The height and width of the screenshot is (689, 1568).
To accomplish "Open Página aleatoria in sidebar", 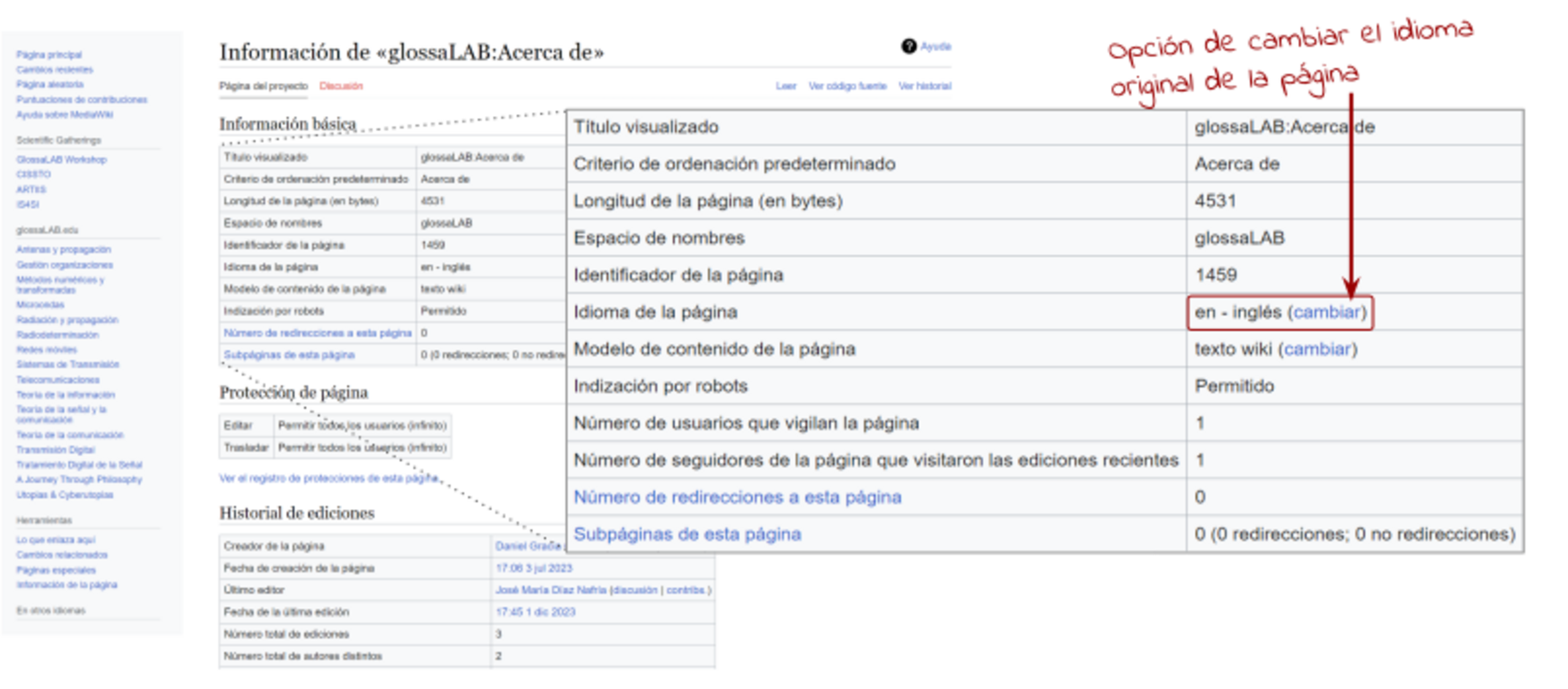I will 50,84.
